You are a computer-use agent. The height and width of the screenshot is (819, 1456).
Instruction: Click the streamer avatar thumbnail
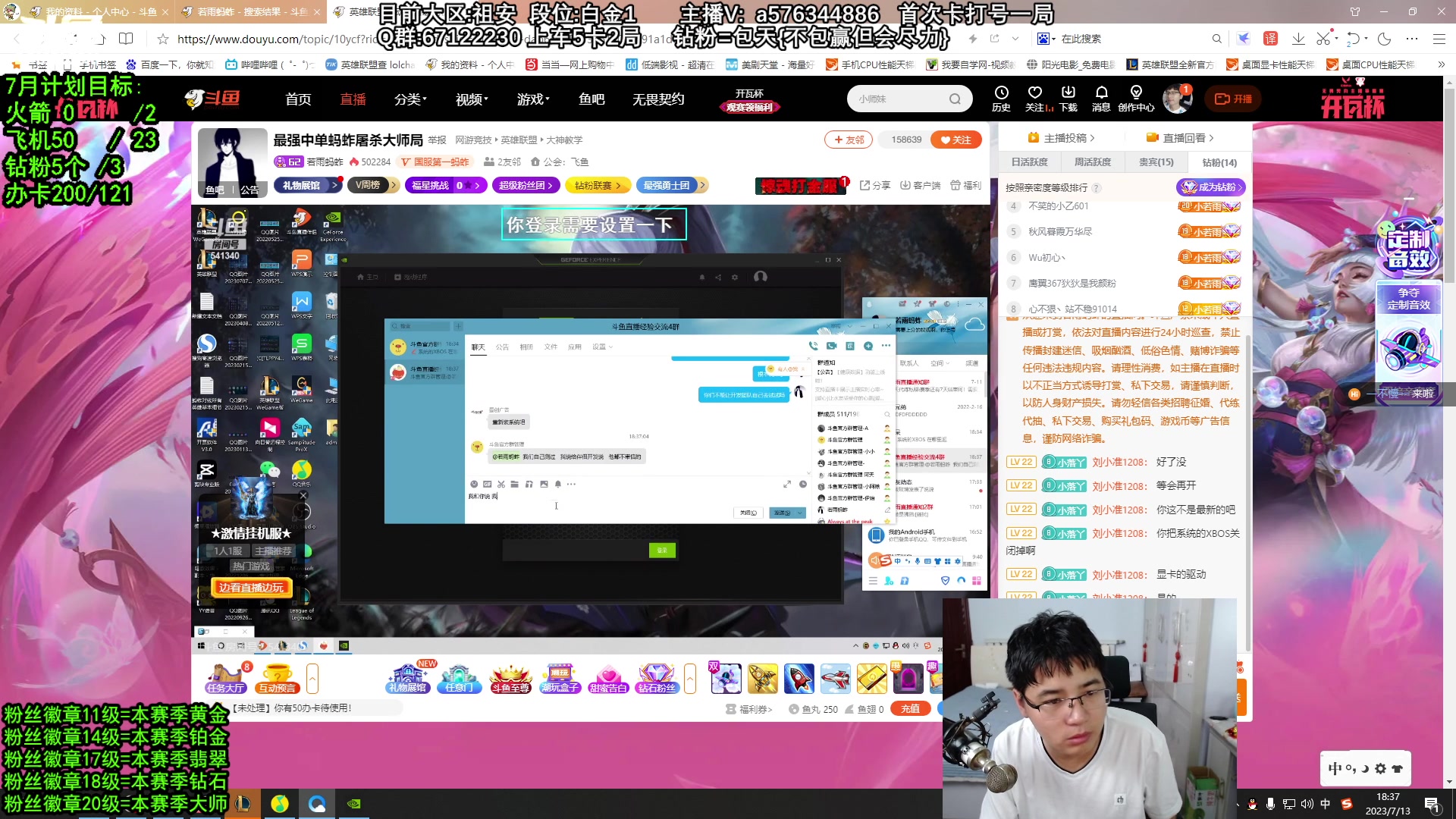point(233,162)
